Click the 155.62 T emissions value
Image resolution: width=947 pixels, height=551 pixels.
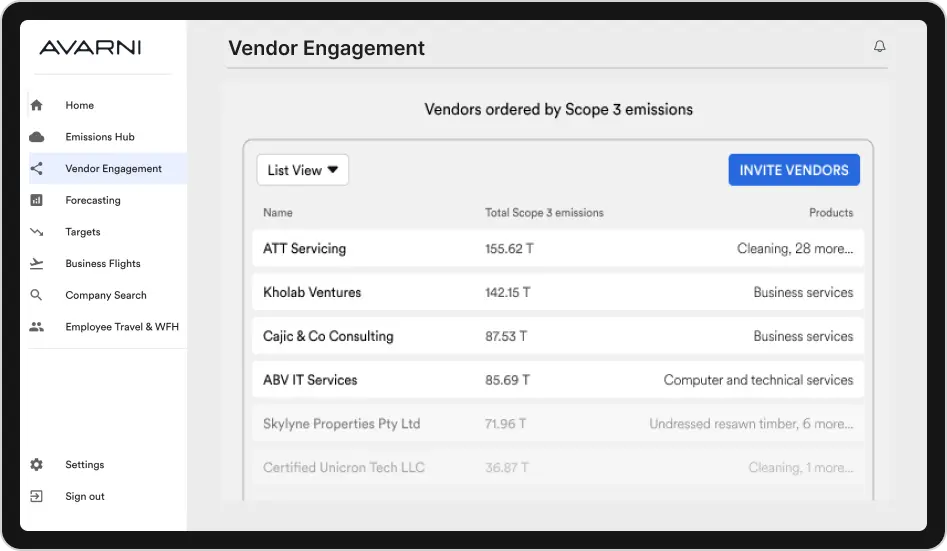click(x=509, y=249)
